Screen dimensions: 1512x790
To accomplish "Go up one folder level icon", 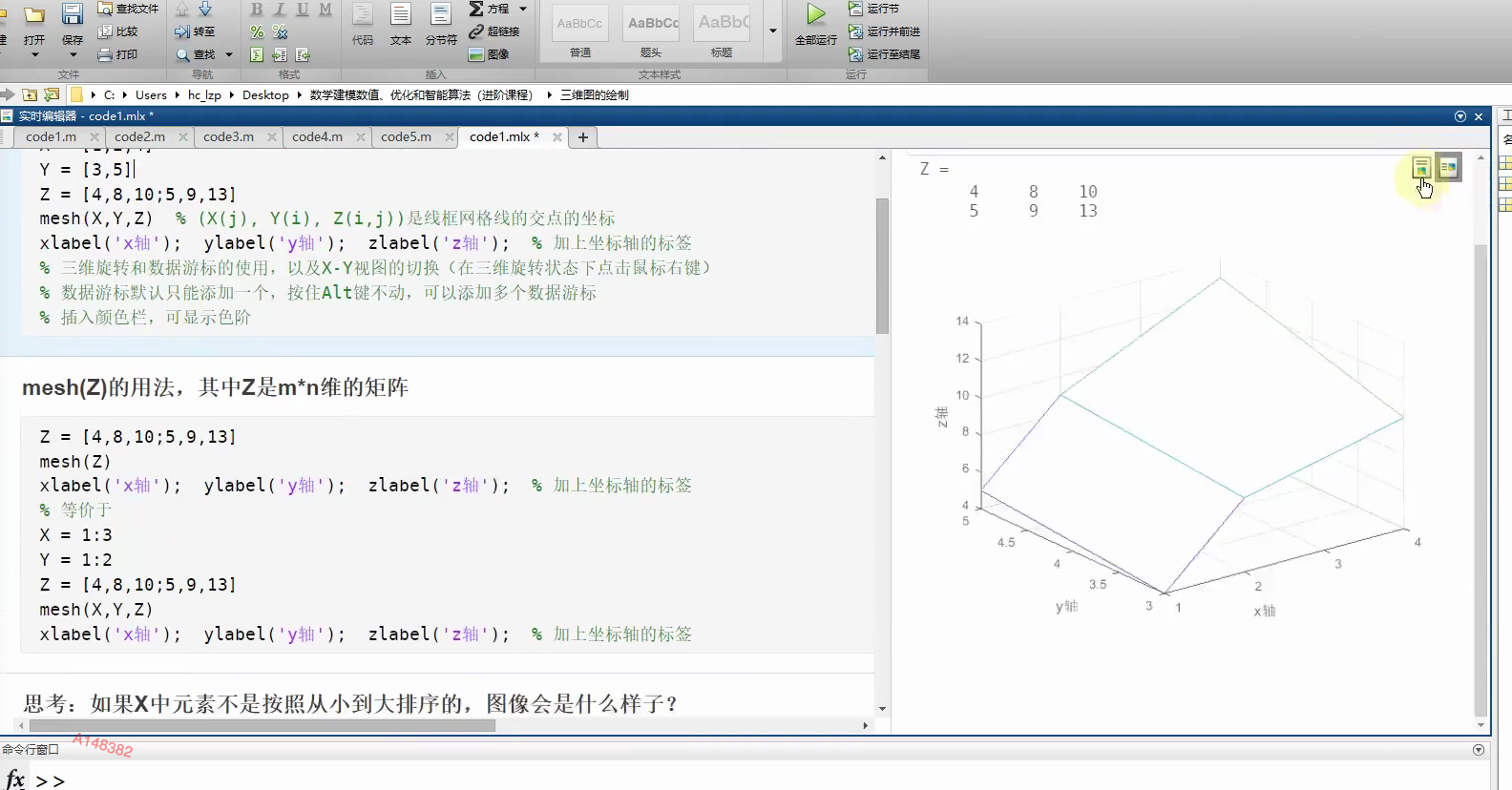I will point(31,94).
